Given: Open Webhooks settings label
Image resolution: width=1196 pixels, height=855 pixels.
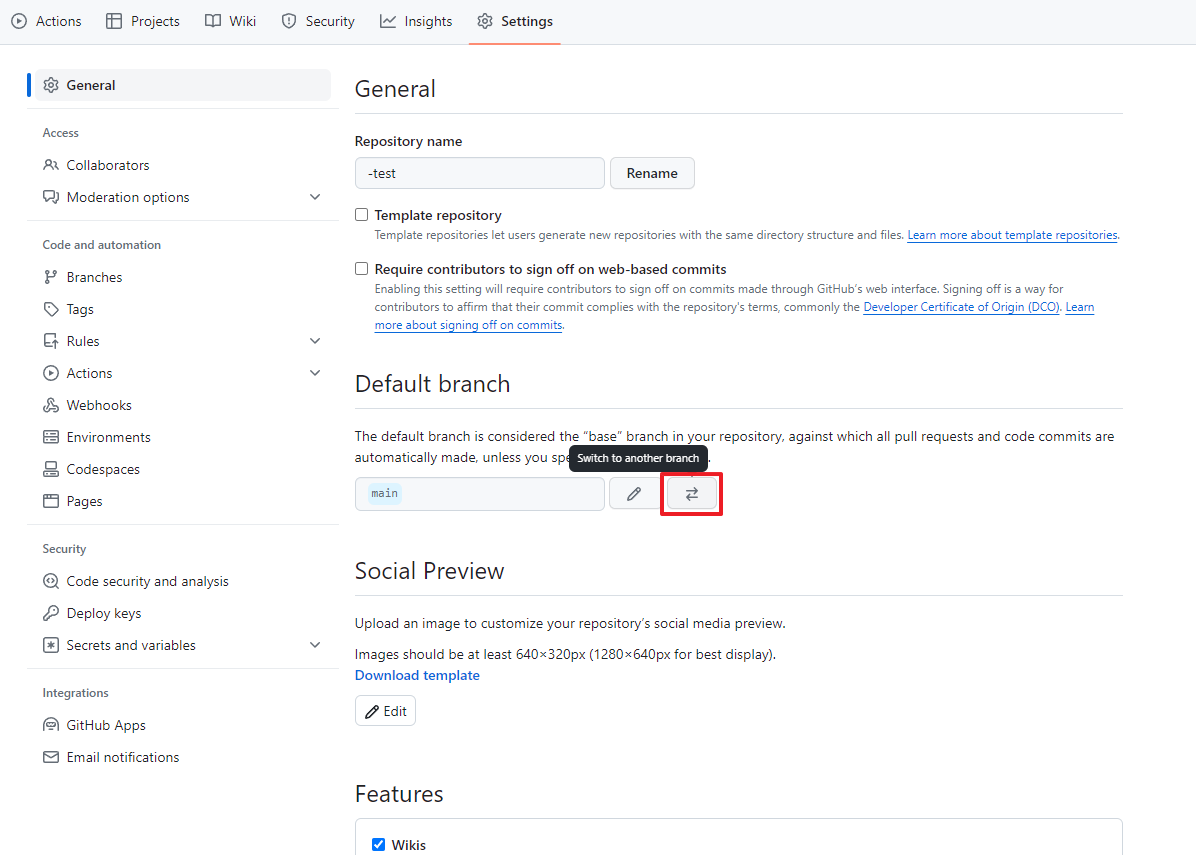Looking at the screenshot, I should point(99,405).
